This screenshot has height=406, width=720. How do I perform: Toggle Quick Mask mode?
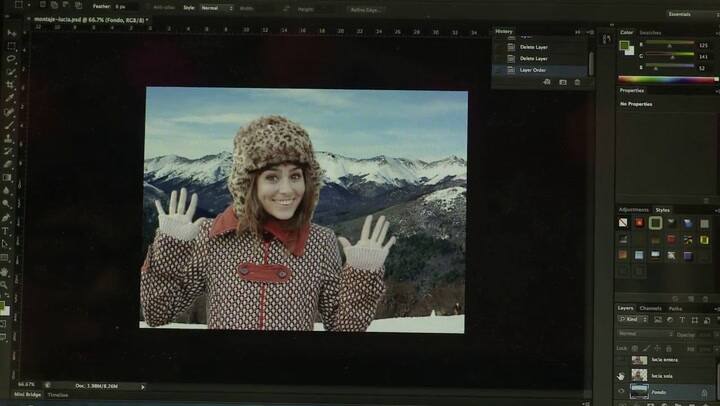pos(3,324)
